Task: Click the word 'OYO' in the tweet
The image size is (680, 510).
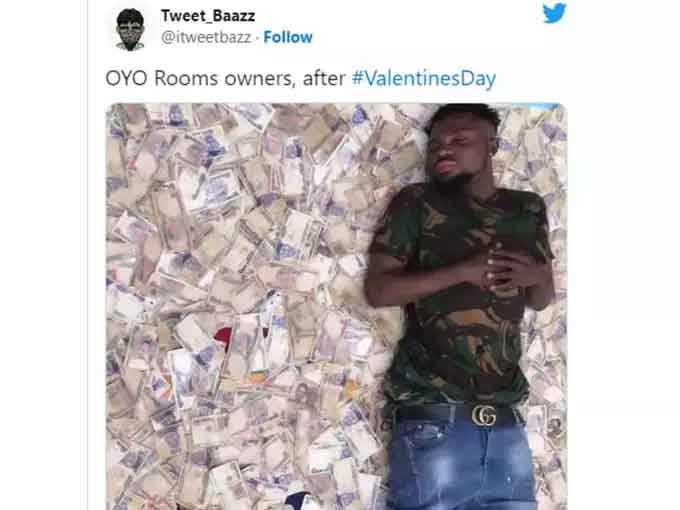Action: pos(127,78)
